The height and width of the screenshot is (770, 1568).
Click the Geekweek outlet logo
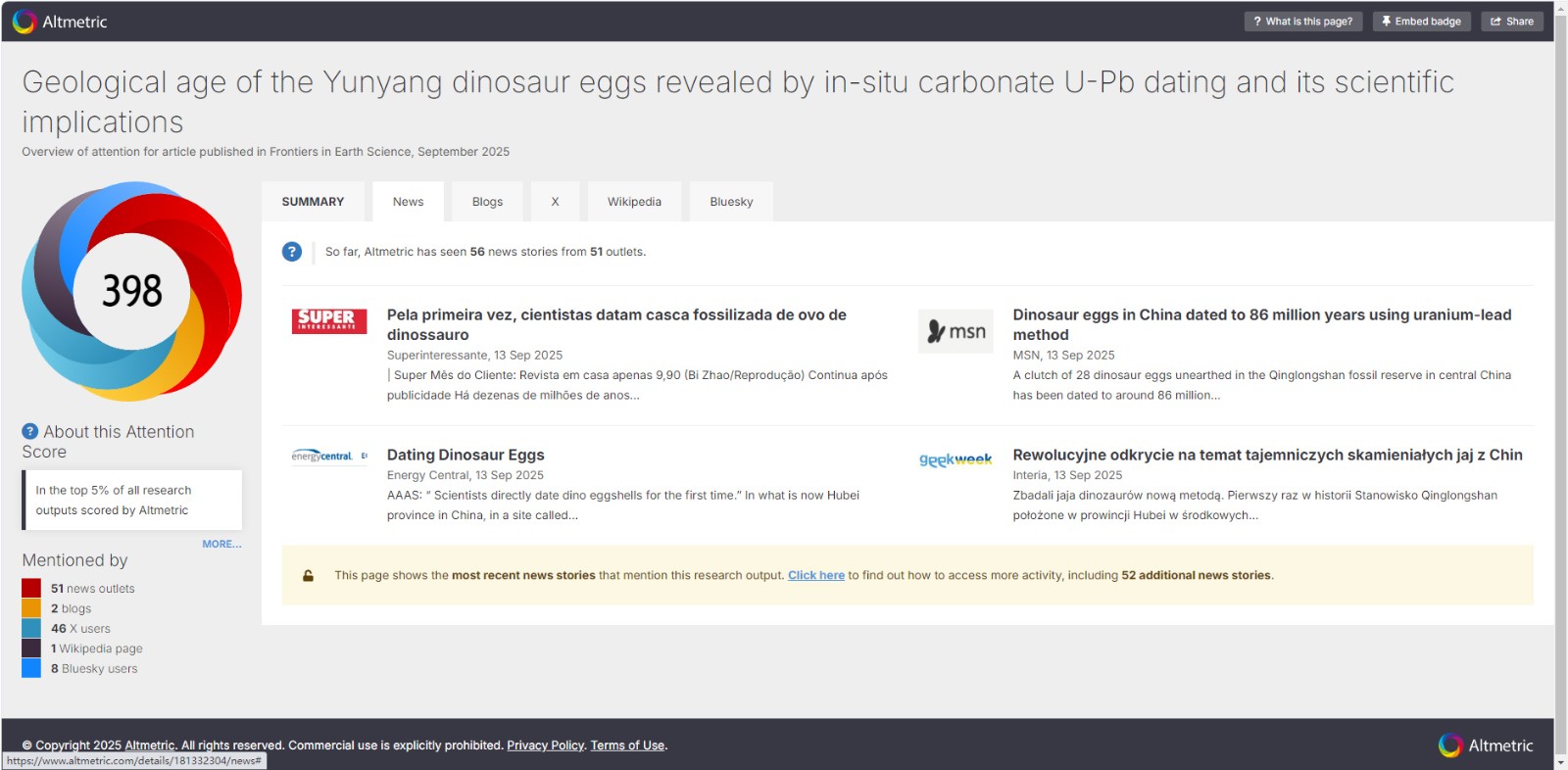coord(955,459)
